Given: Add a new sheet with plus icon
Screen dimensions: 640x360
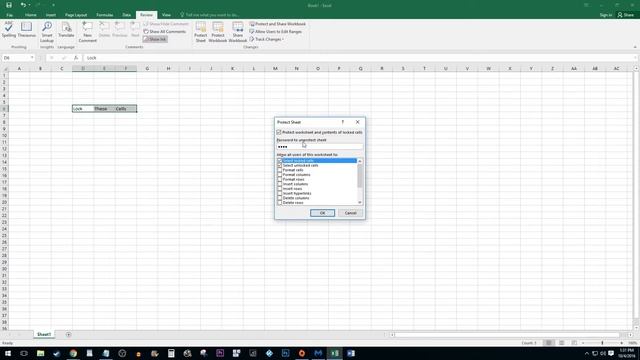Looking at the screenshot, I should pyautogui.click(x=68, y=335).
